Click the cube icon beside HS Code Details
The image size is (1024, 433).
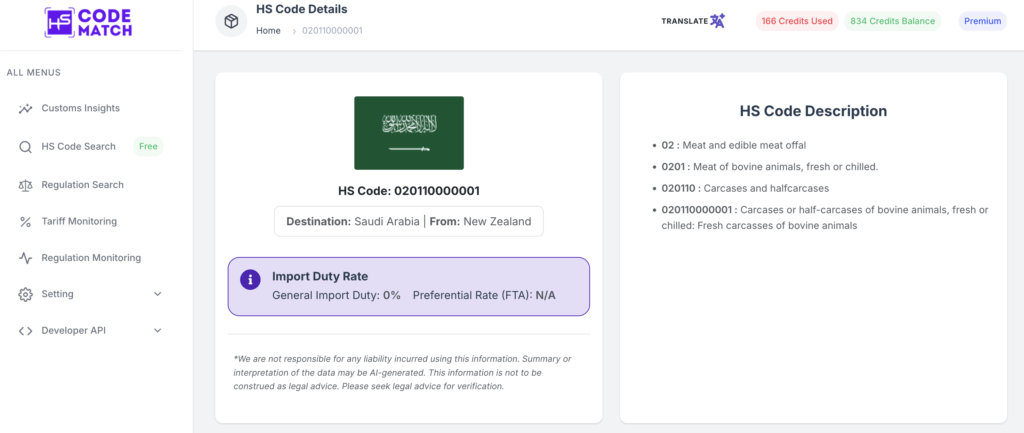pyautogui.click(x=231, y=21)
